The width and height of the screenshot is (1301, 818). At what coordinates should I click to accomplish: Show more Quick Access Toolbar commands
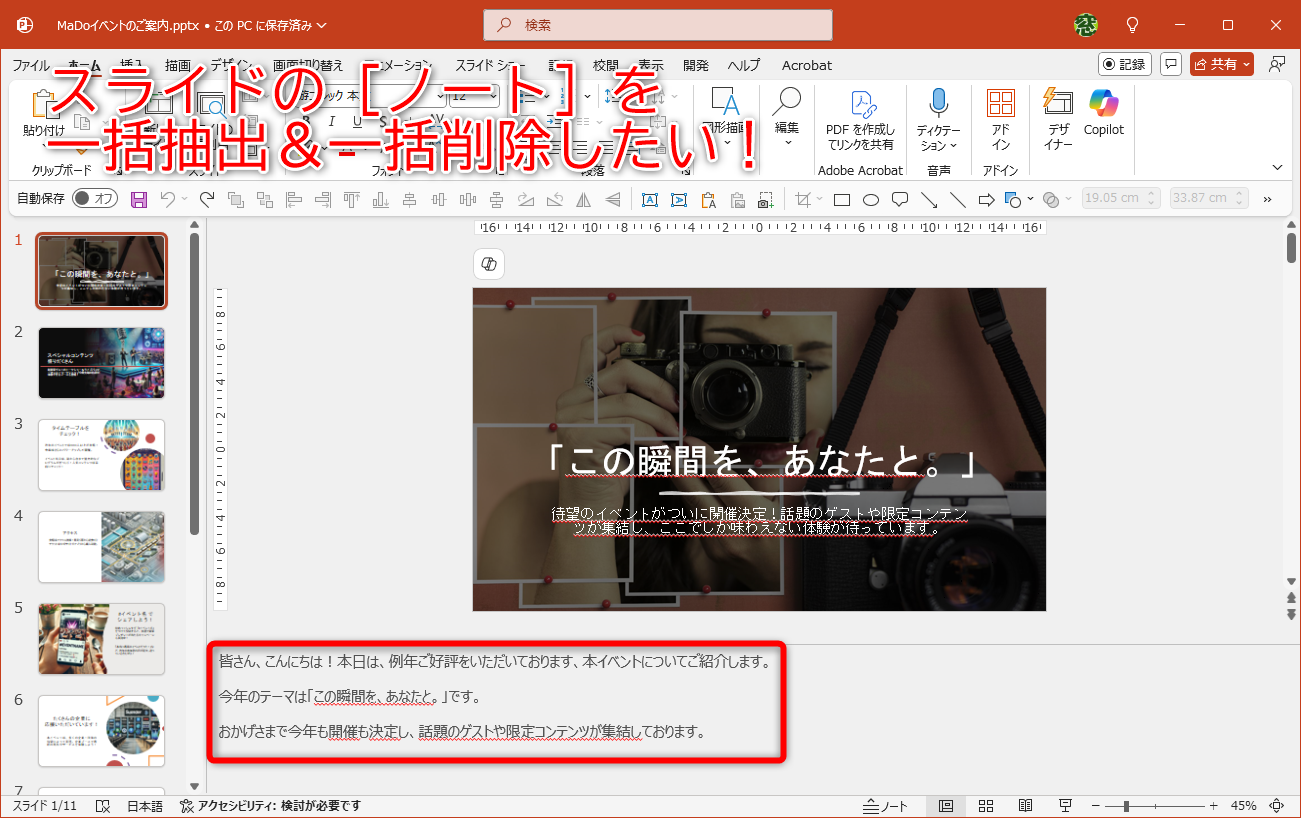(x=1266, y=198)
